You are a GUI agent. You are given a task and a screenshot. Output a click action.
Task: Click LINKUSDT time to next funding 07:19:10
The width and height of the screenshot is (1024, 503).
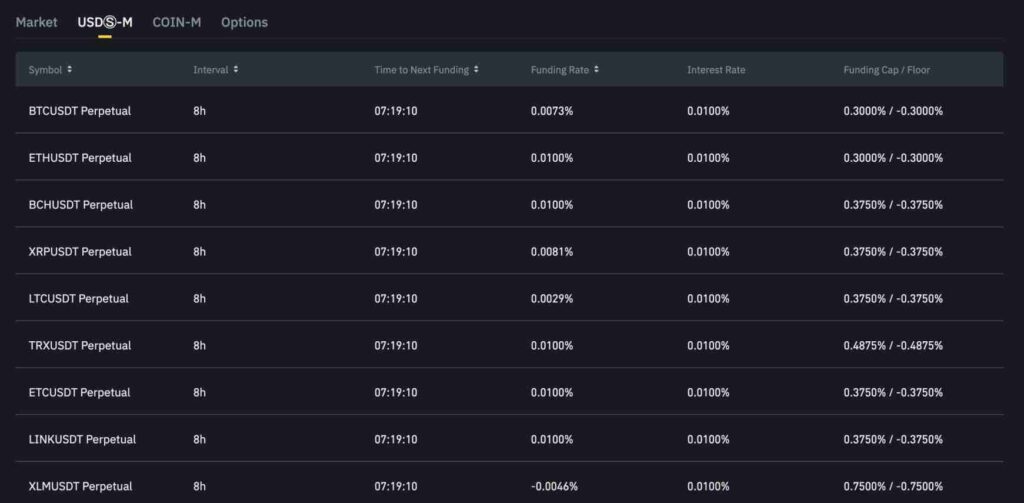point(396,440)
